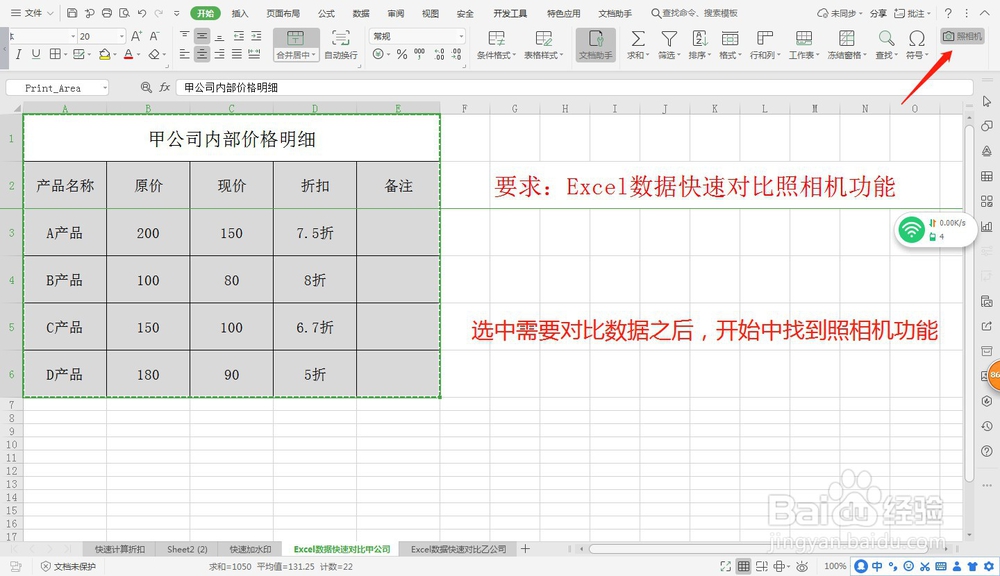Open the font size dropdown
The image size is (1000, 576).
122,36
